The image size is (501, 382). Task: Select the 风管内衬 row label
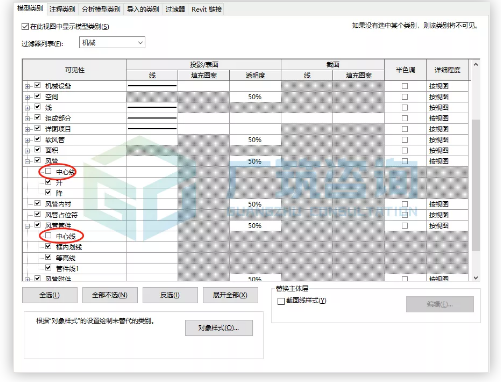point(58,204)
